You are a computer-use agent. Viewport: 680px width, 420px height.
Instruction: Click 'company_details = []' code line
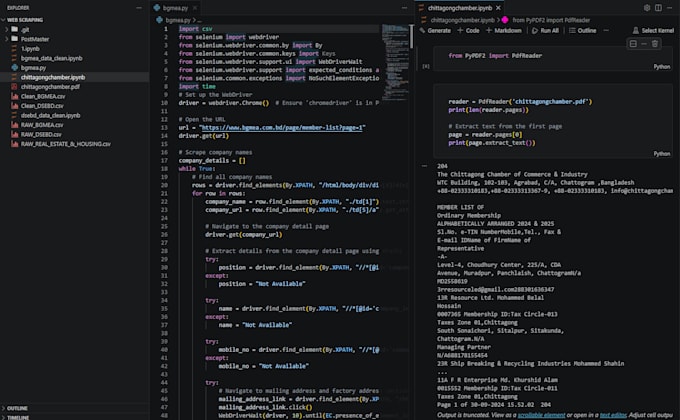[212, 161]
